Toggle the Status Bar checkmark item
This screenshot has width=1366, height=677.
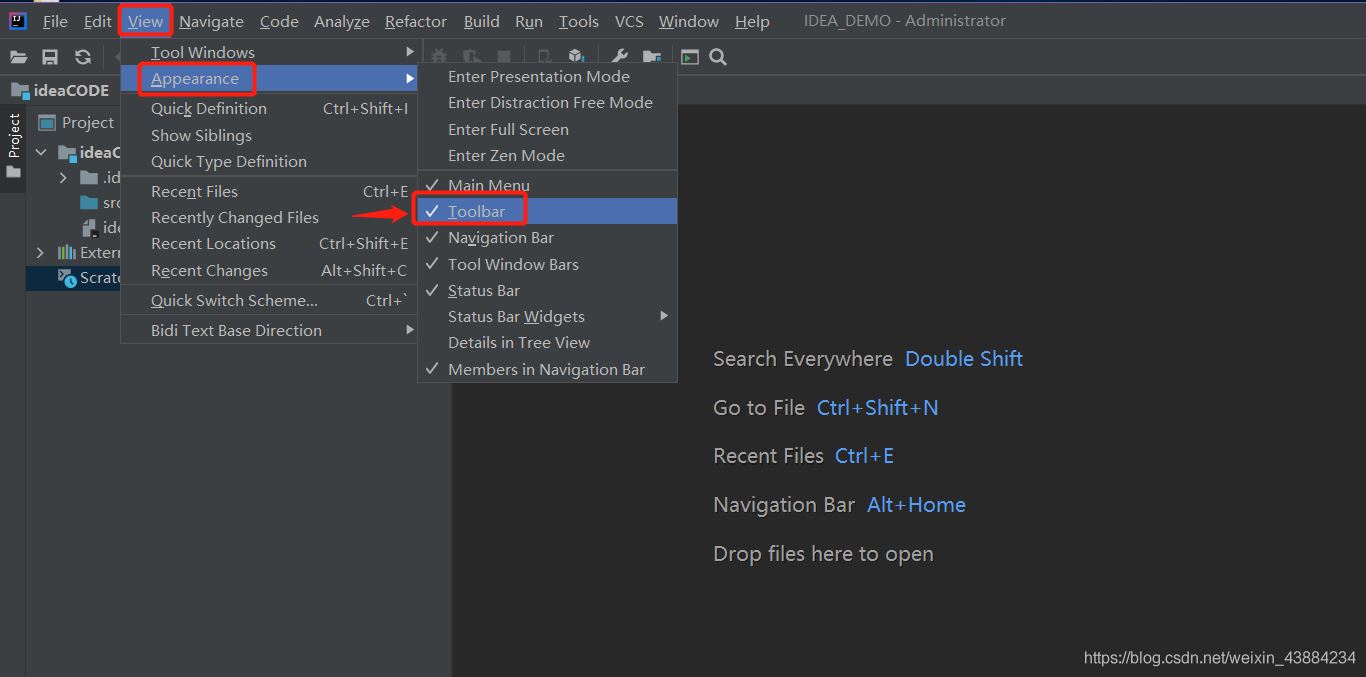coord(483,291)
